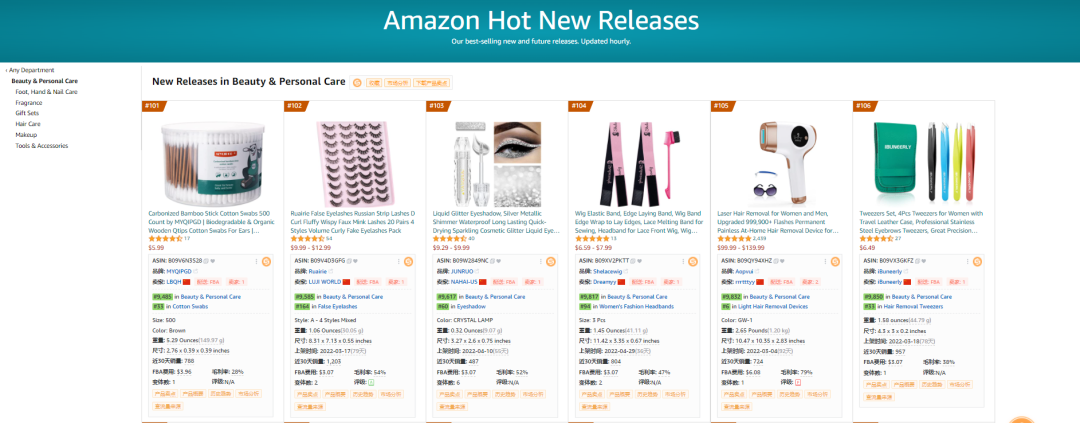The height and width of the screenshot is (423, 1080).
Task: Click the green rating badge in the Ruairie panel
Action: 372,382
